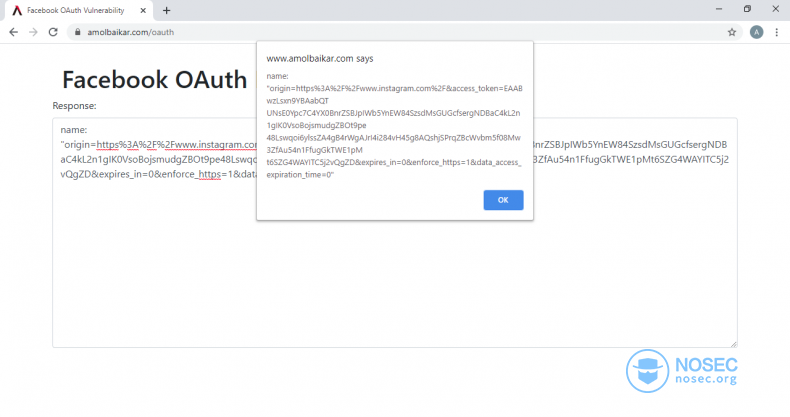
Task: Close the Chrome window
Action: click(x=776, y=9)
